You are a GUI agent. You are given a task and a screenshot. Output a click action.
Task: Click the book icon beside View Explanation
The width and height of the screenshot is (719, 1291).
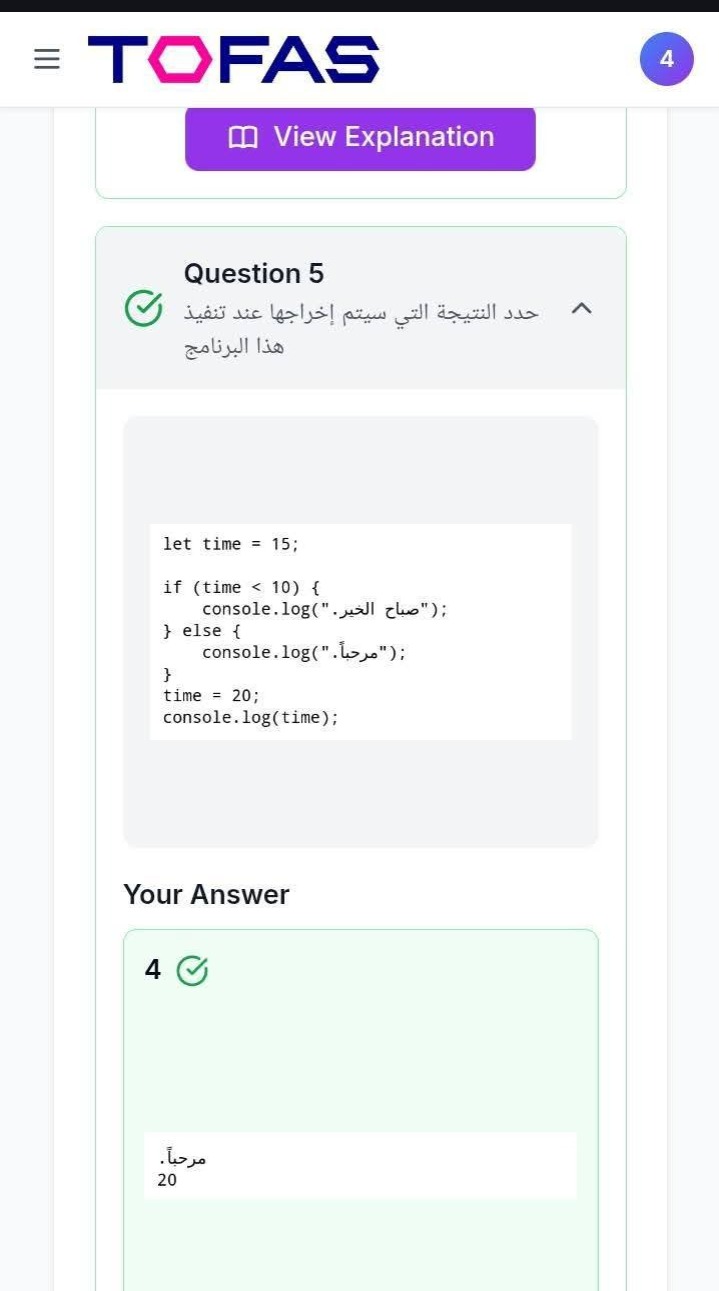coord(243,137)
